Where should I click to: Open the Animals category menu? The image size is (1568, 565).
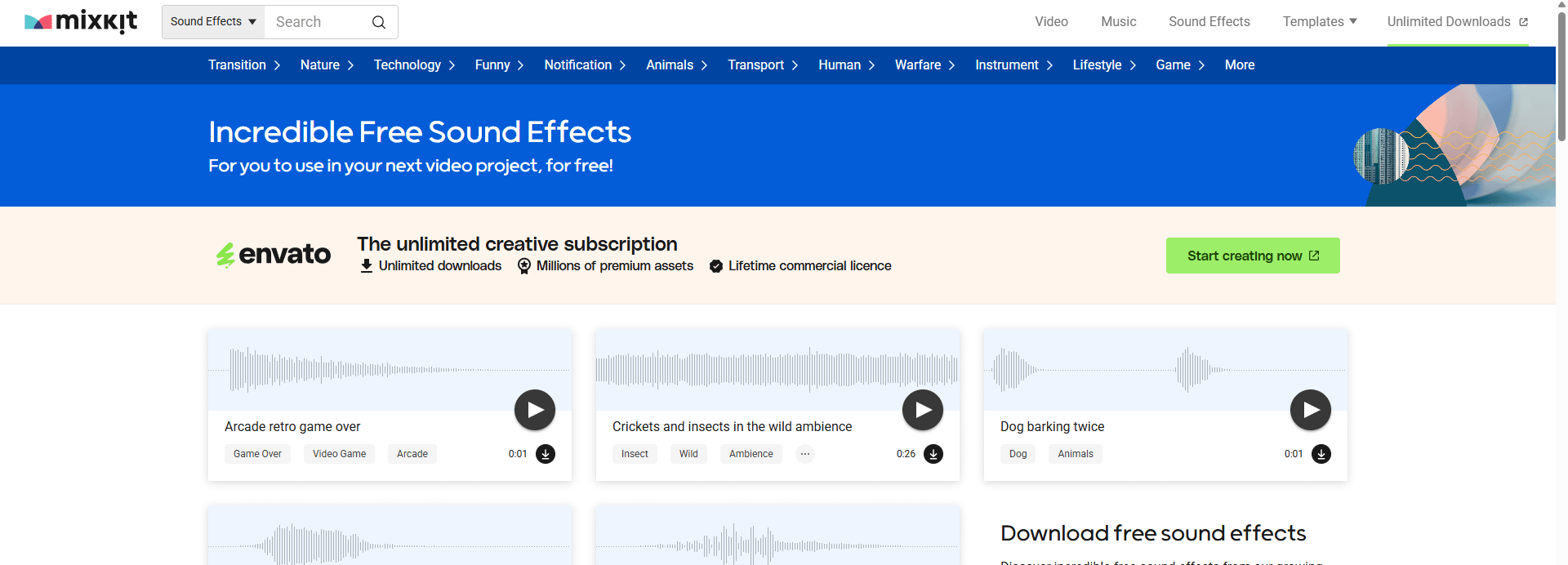[676, 65]
